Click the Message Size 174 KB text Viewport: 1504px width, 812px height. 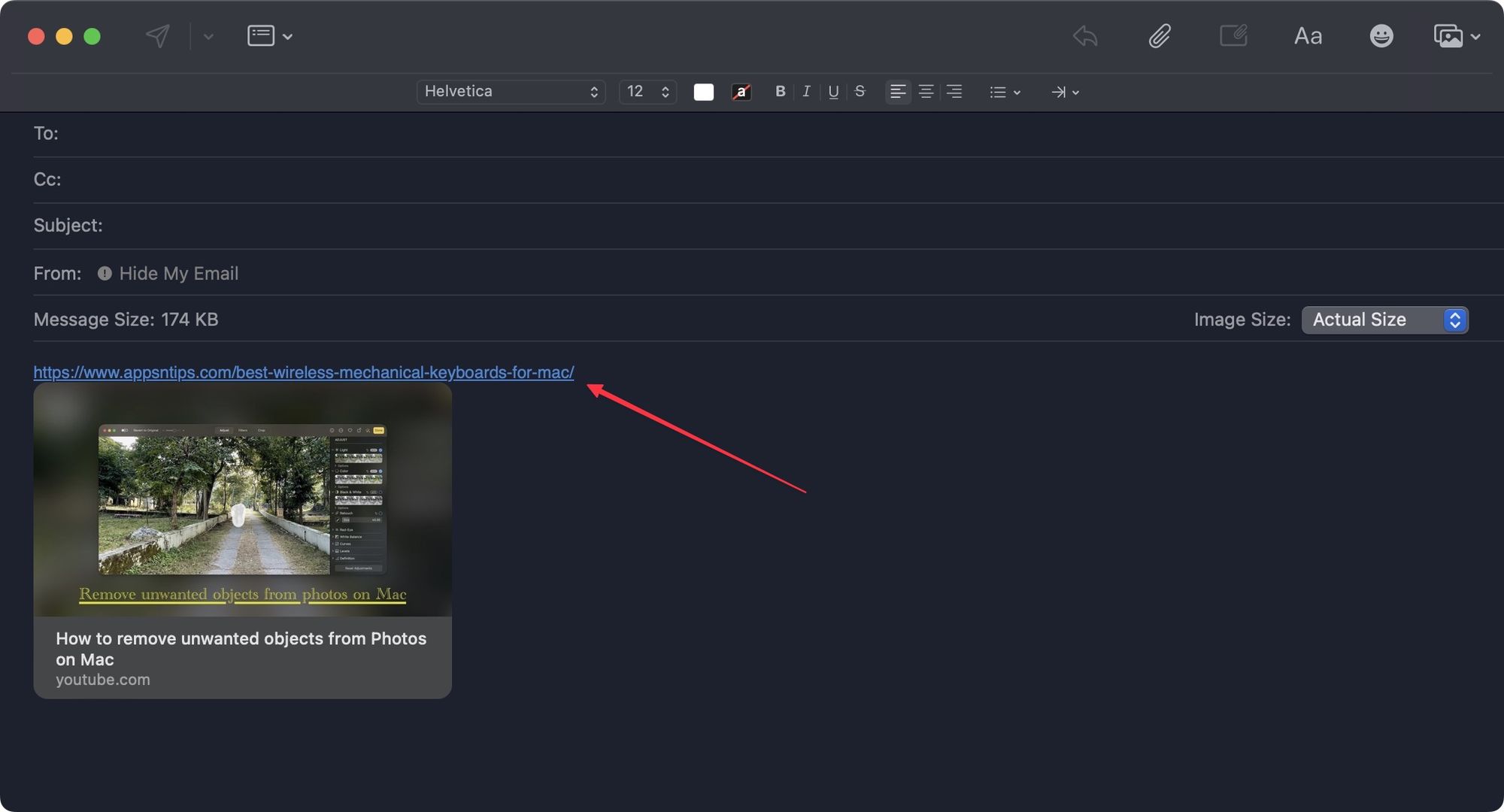[126, 320]
